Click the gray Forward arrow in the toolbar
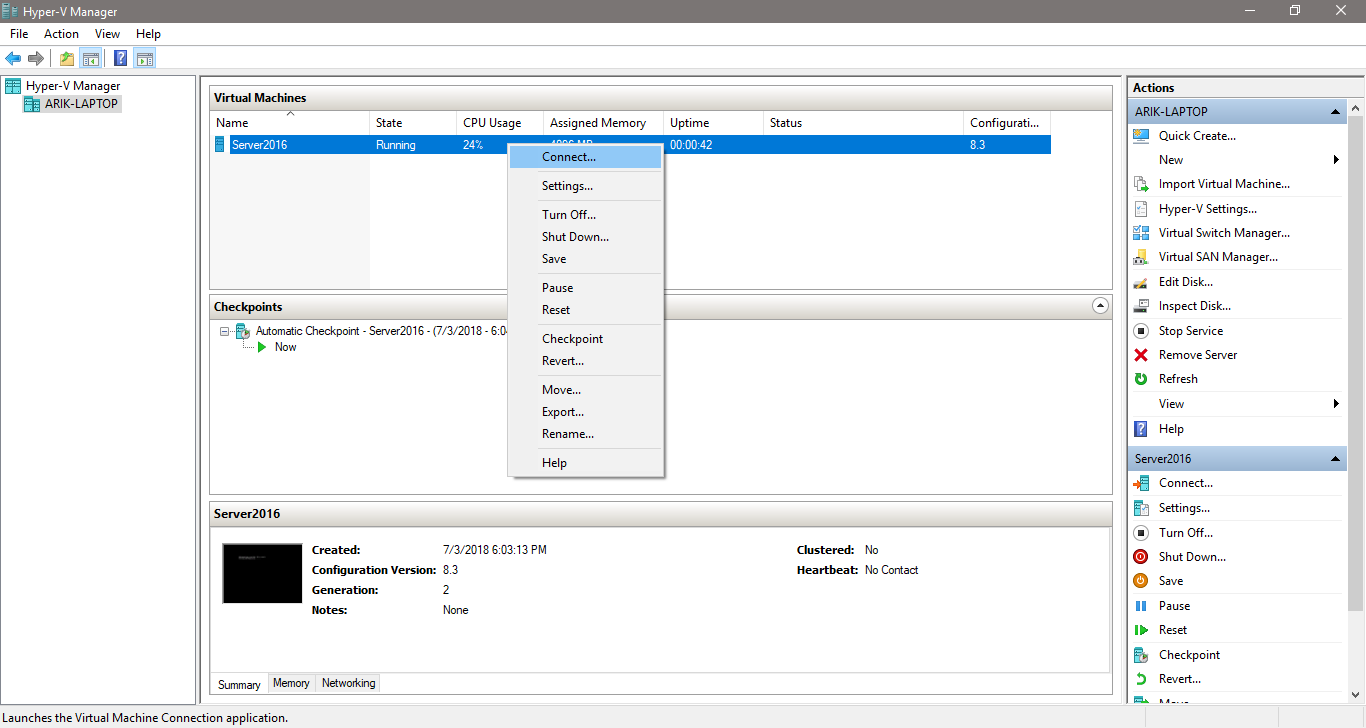This screenshot has width=1366, height=728. (36, 58)
